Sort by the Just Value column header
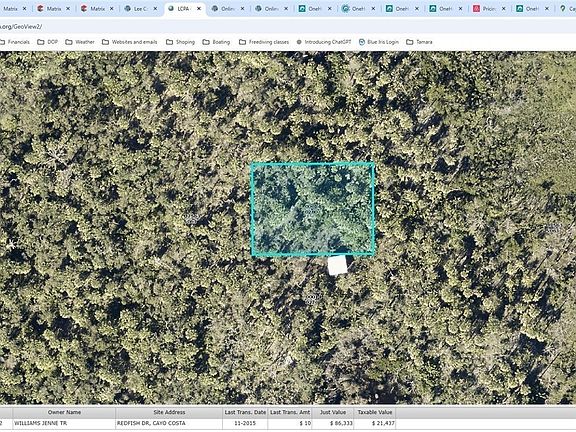This screenshot has width=576, height=432. click(333, 413)
